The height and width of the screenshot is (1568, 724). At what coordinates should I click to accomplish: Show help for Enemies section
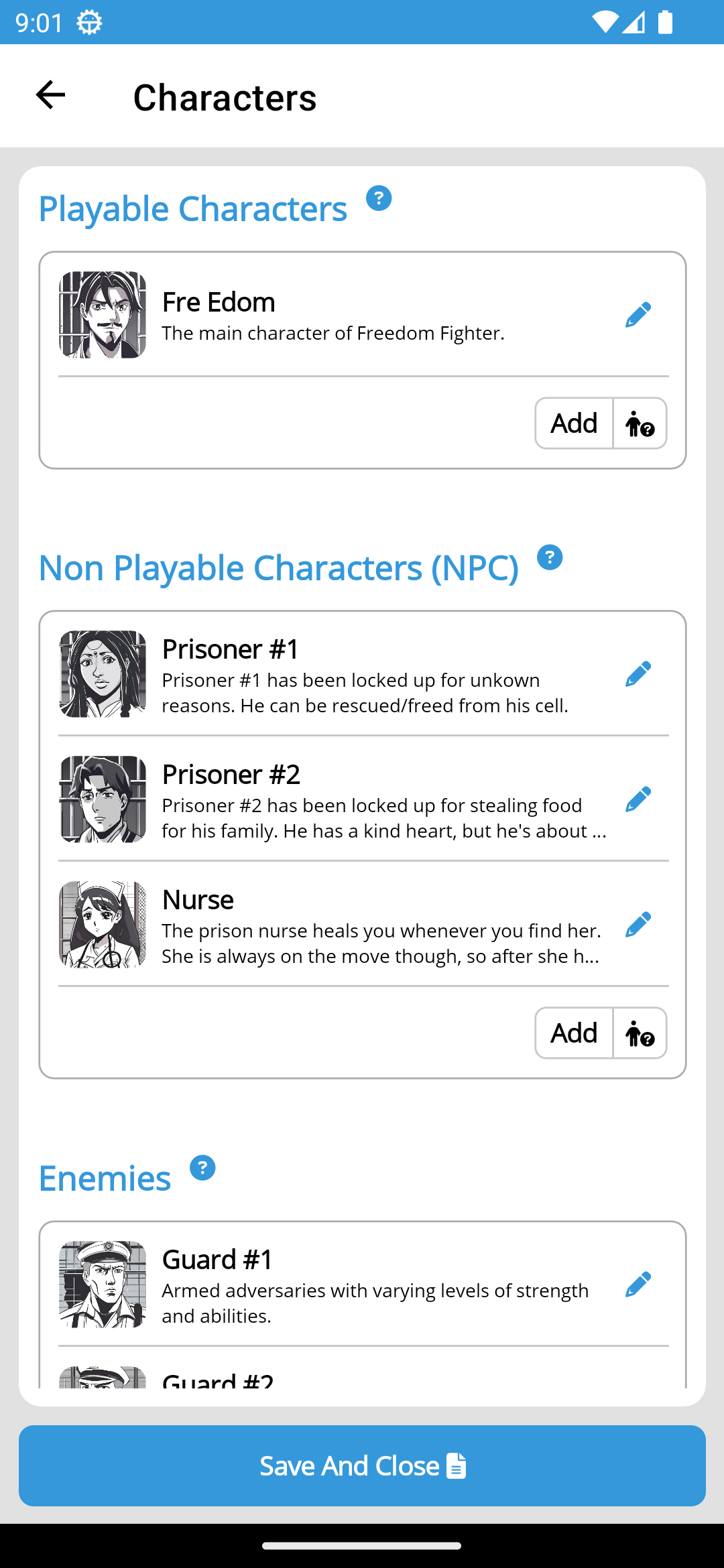point(202,1168)
